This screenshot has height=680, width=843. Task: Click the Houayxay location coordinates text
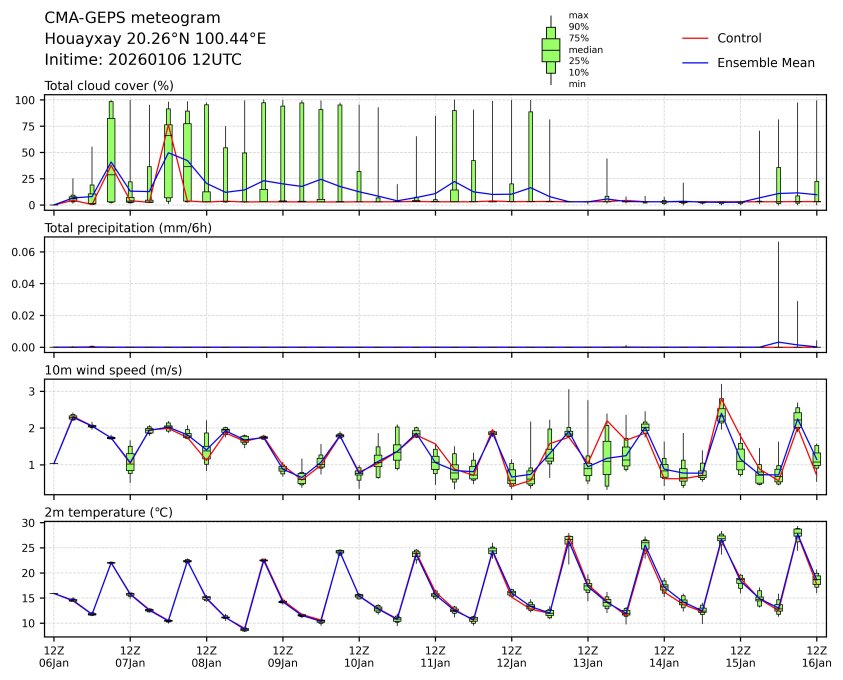155,39
